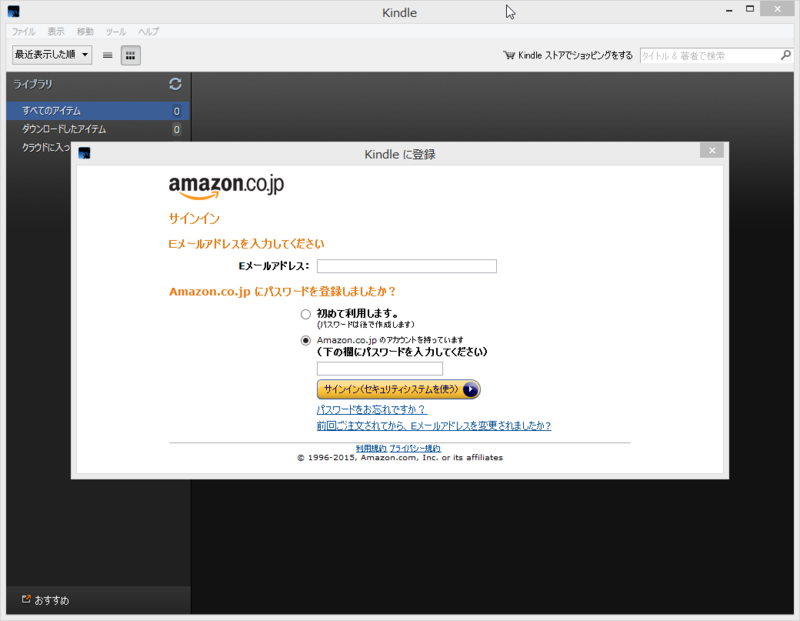Screen dimensions: 800x621
Task: Open the ファイル menu
Action: (x=23, y=32)
